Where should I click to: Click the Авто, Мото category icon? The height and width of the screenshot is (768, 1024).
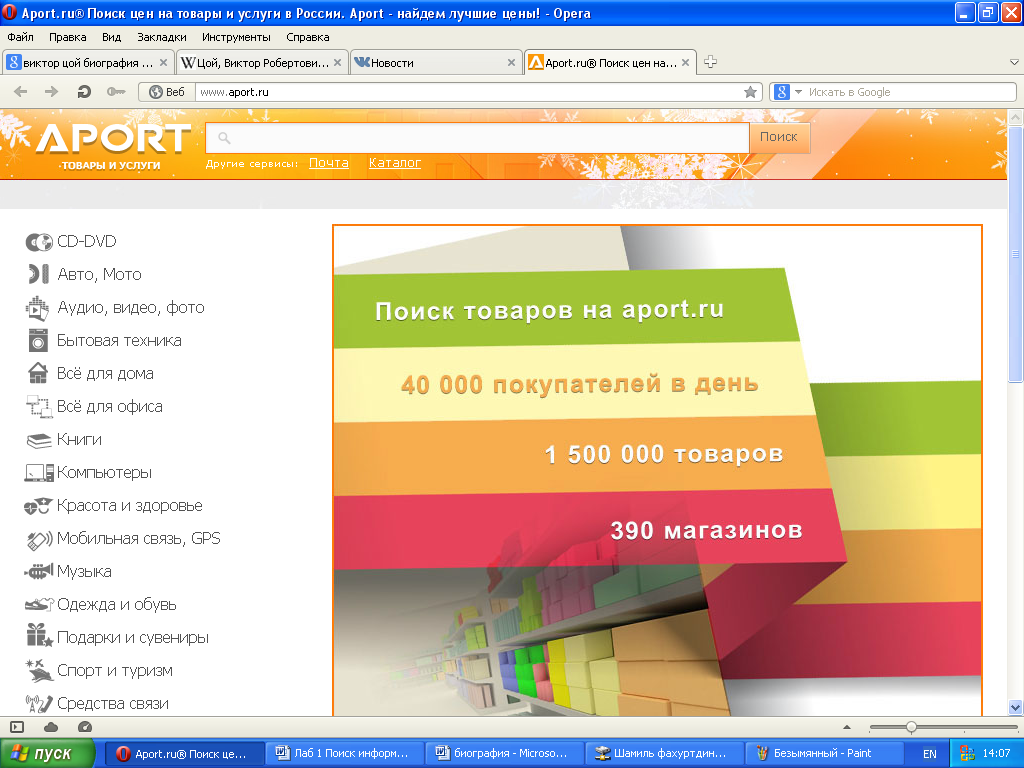click(x=39, y=274)
